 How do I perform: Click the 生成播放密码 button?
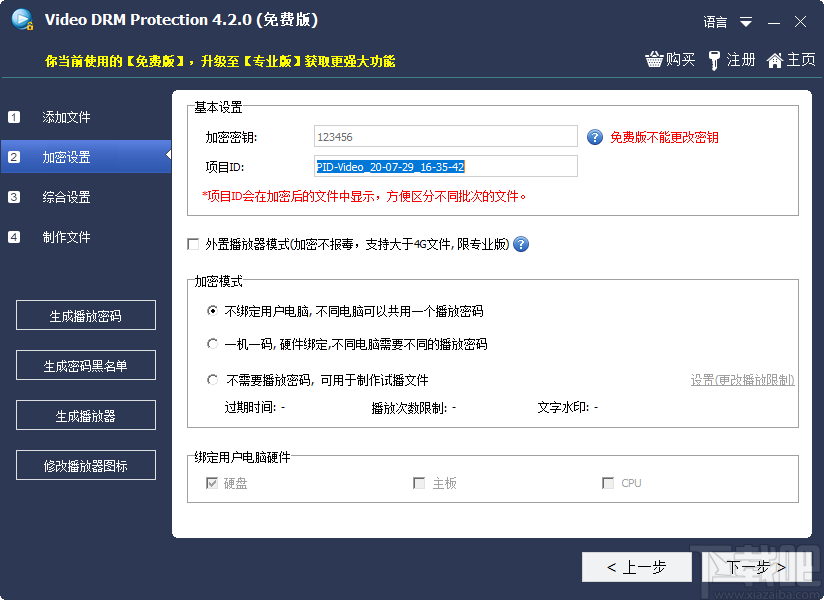(85, 315)
